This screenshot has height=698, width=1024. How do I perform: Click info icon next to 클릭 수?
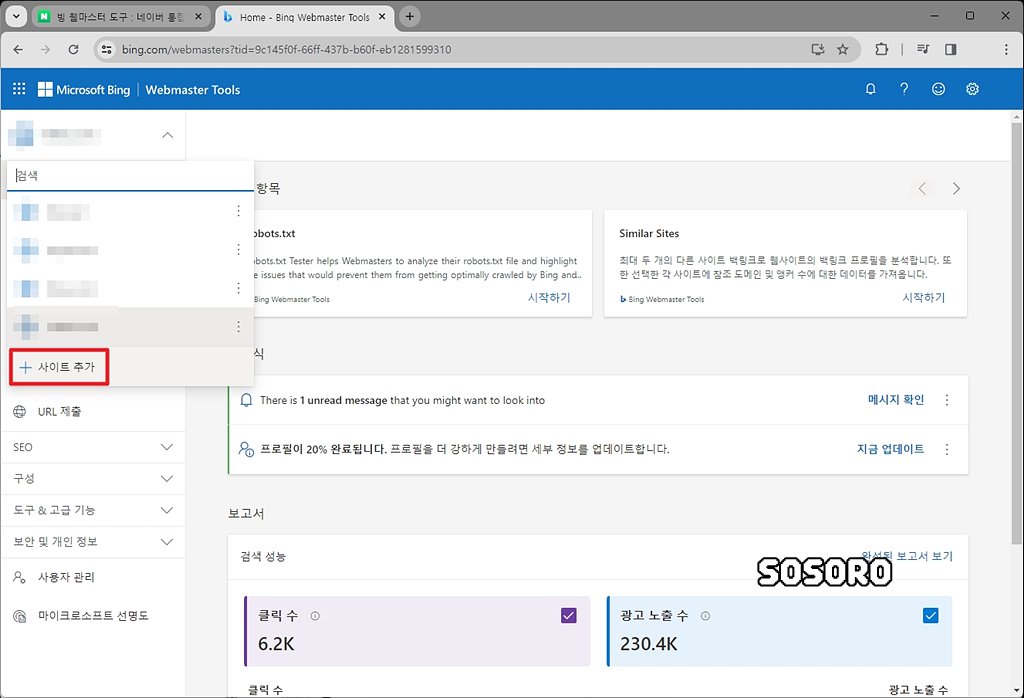tap(315, 616)
